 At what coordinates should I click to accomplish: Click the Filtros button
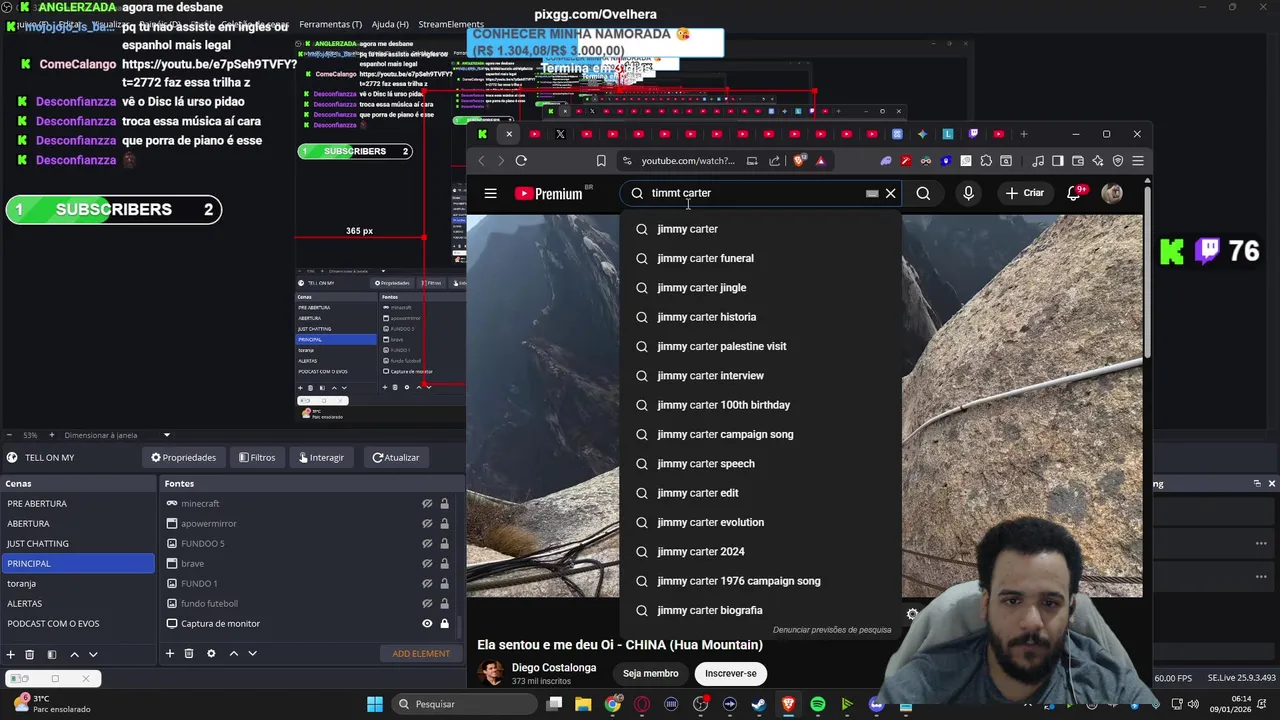(x=257, y=458)
